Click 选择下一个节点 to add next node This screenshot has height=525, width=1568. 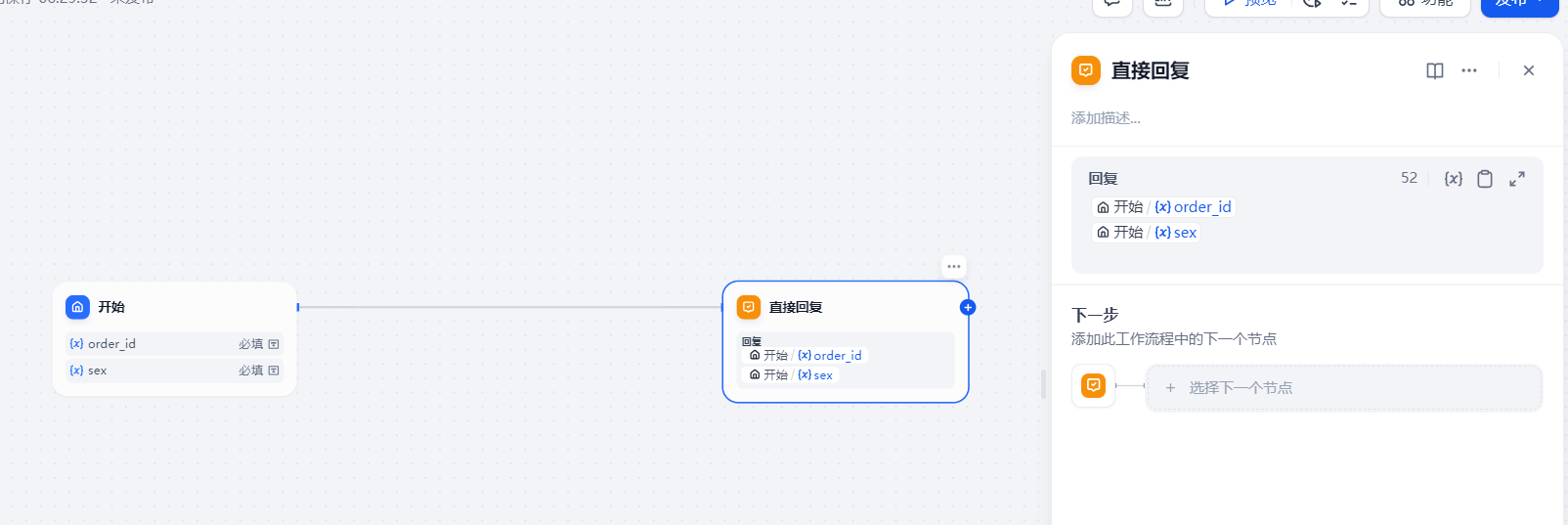(x=1343, y=388)
